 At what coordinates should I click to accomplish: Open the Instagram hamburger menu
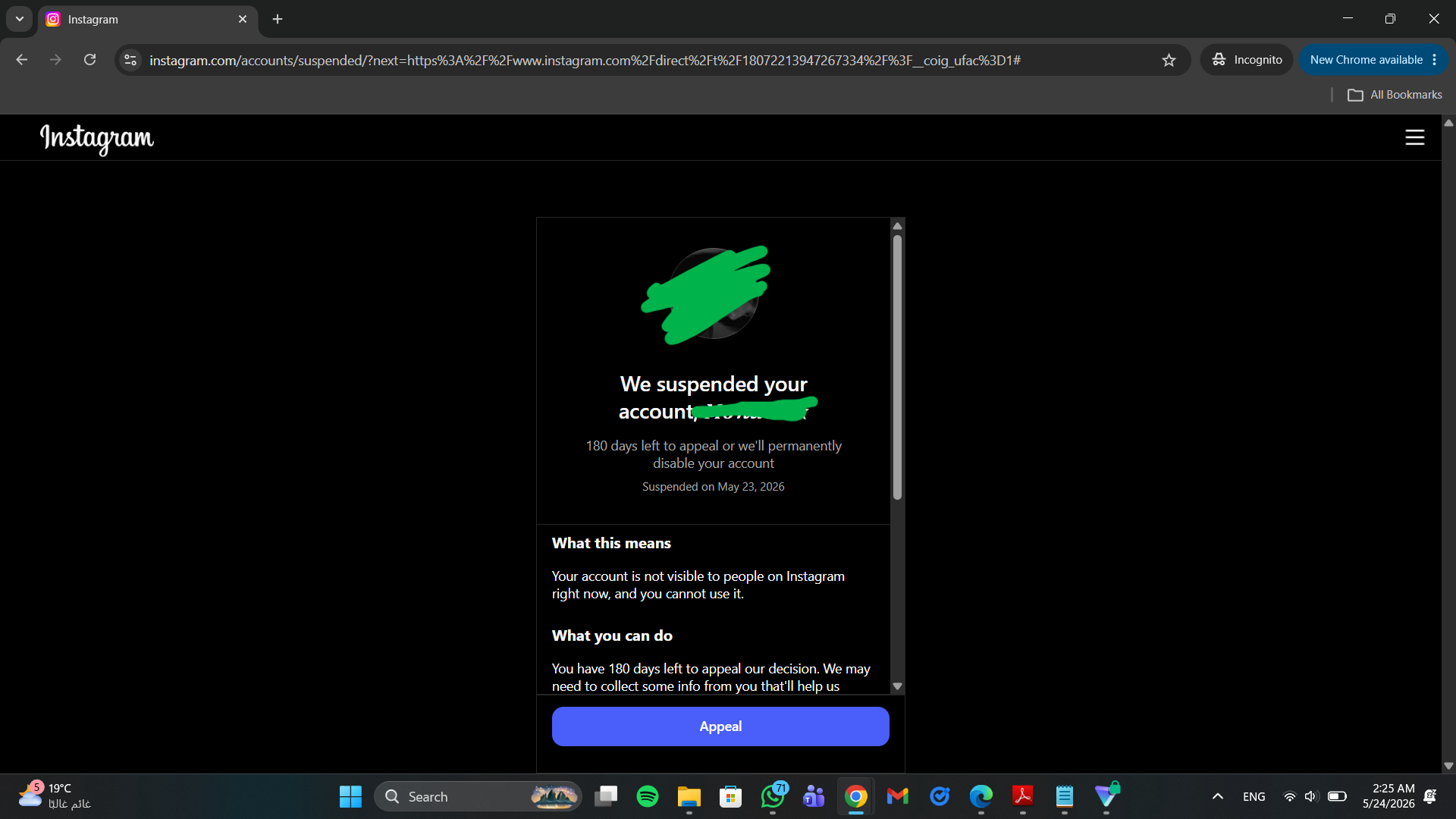[1415, 137]
